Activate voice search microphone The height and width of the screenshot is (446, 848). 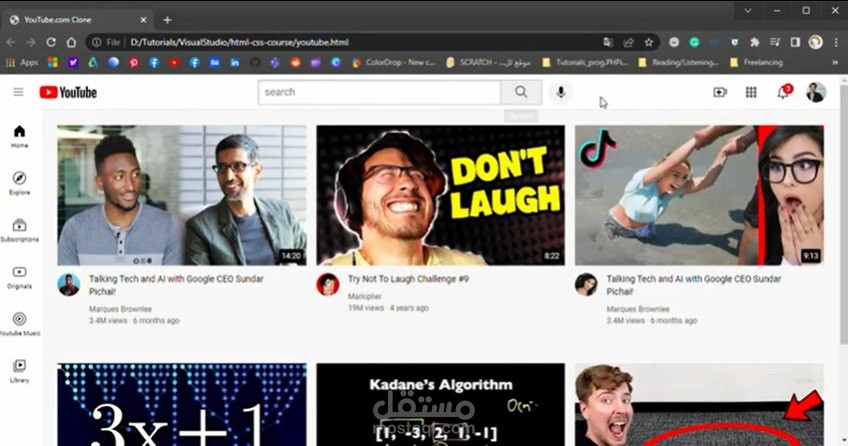(561, 92)
